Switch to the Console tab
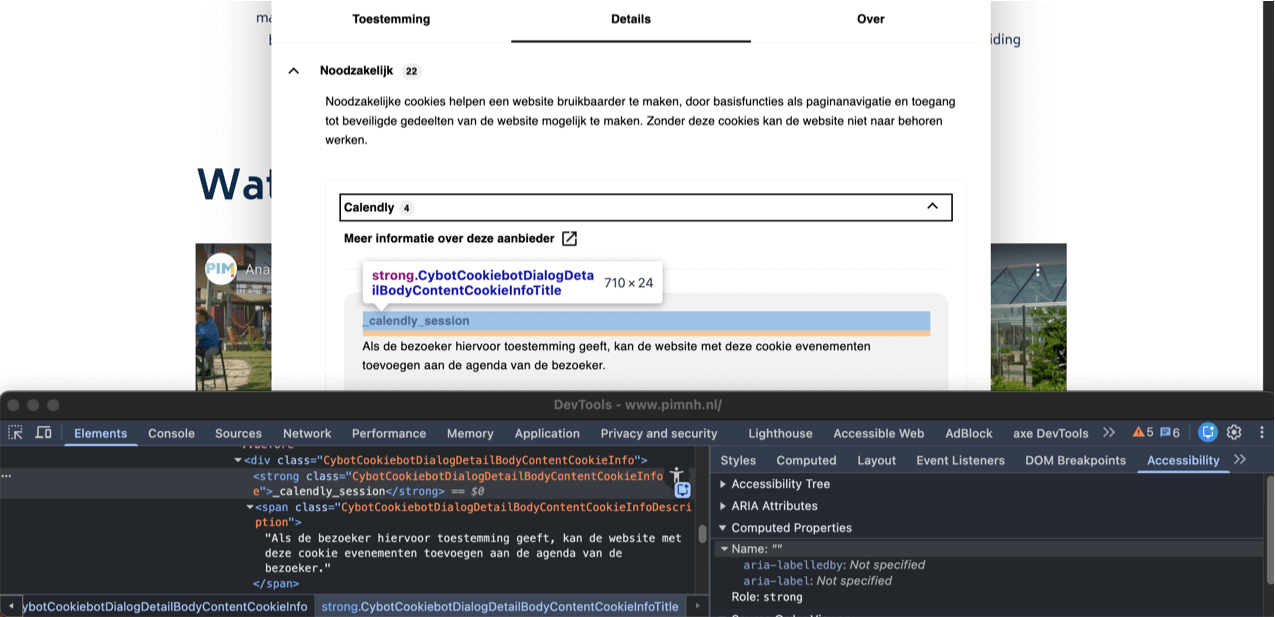 pyautogui.click(x=171, y=433)
